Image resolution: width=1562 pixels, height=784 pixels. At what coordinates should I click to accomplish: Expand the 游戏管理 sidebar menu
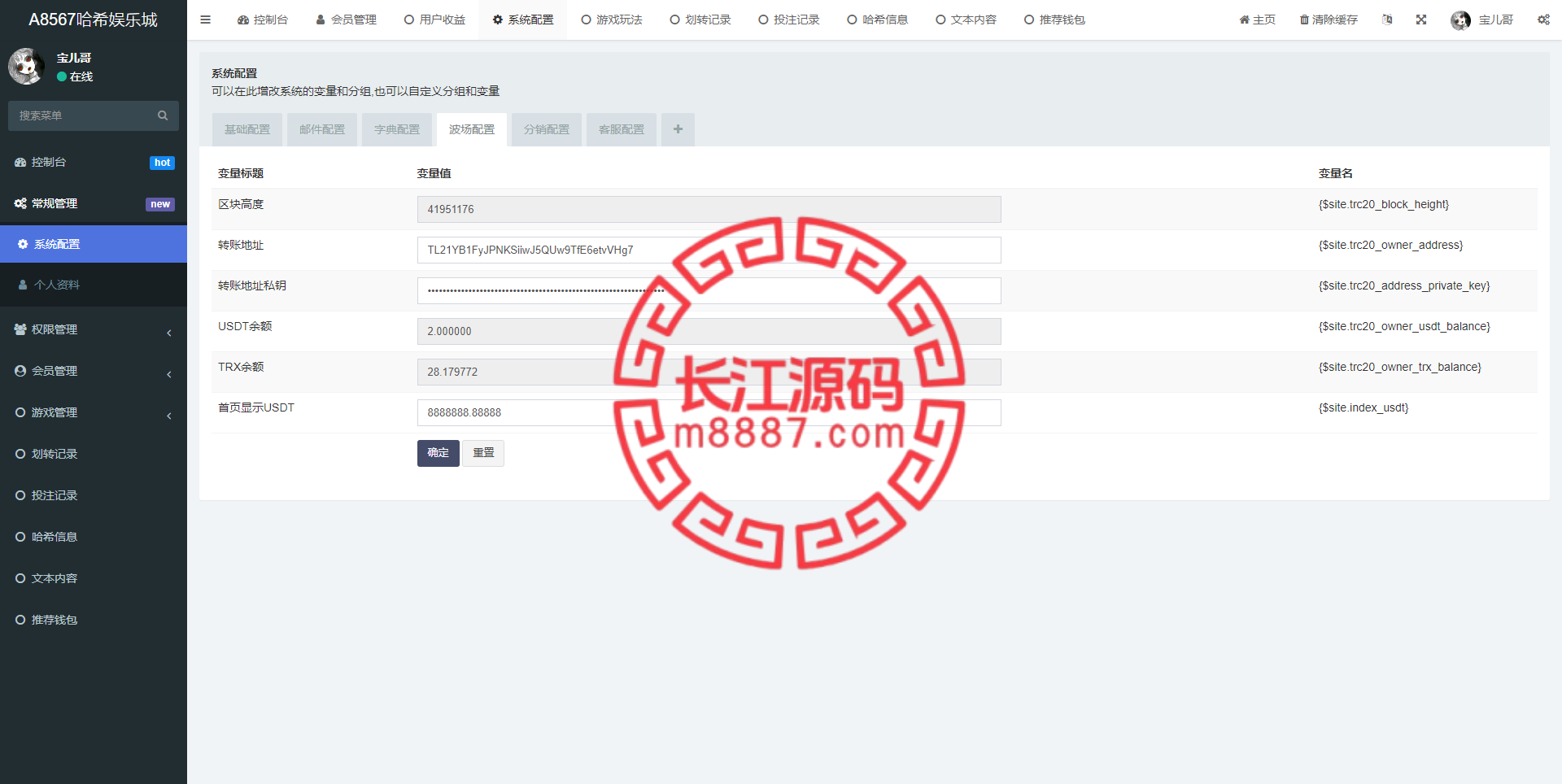94,412
